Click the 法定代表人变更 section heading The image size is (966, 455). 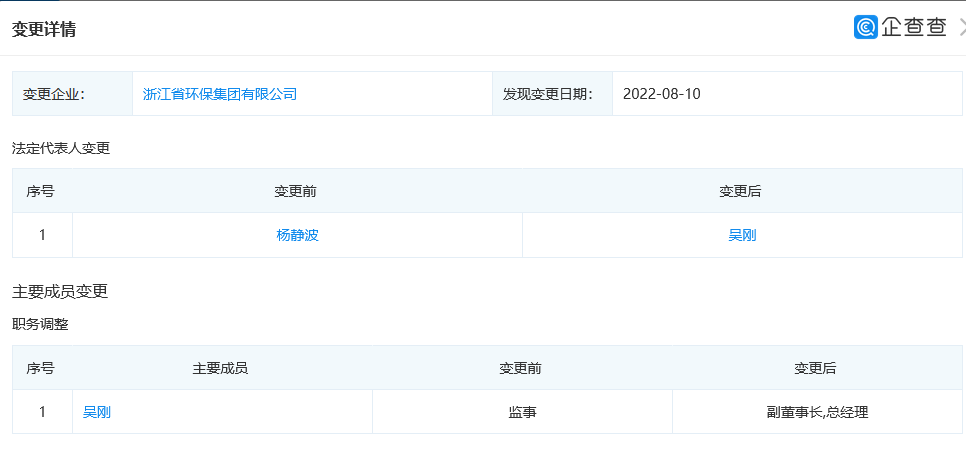click(61, 148)
